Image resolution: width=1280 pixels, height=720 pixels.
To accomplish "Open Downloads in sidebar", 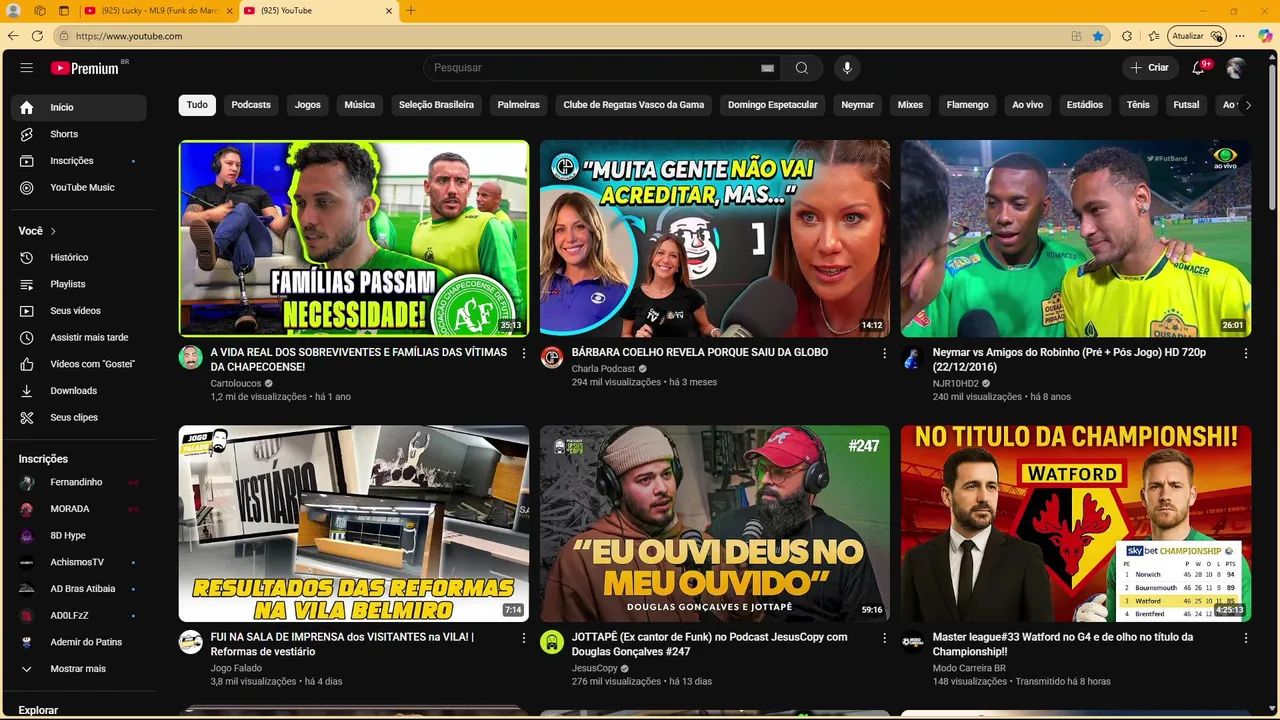I will 79,391.
